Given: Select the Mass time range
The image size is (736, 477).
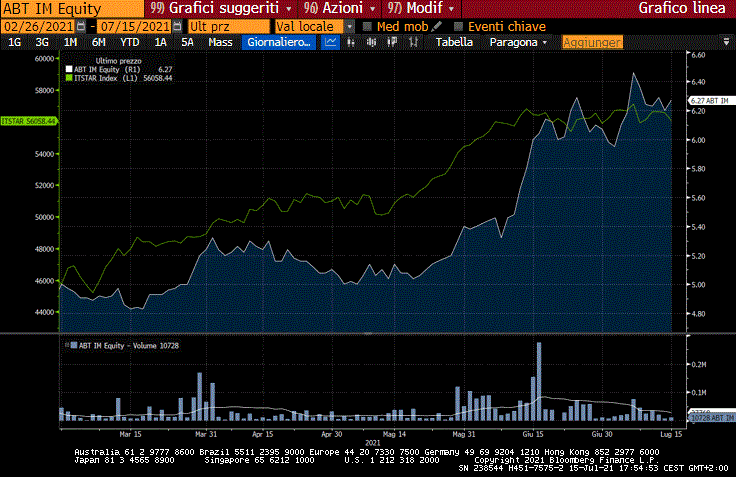Looking at the screenshot, I should tap(220, 42).
